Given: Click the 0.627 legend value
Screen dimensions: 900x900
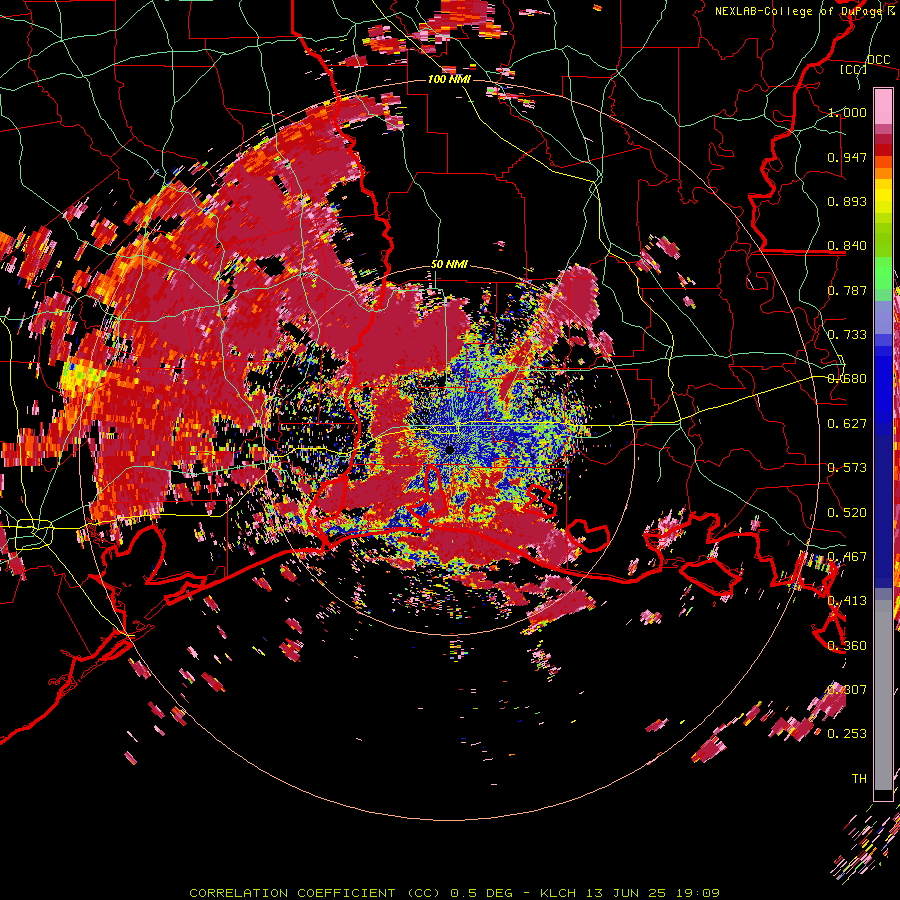Looking at the screenshot, I should [x=847, y=424].
